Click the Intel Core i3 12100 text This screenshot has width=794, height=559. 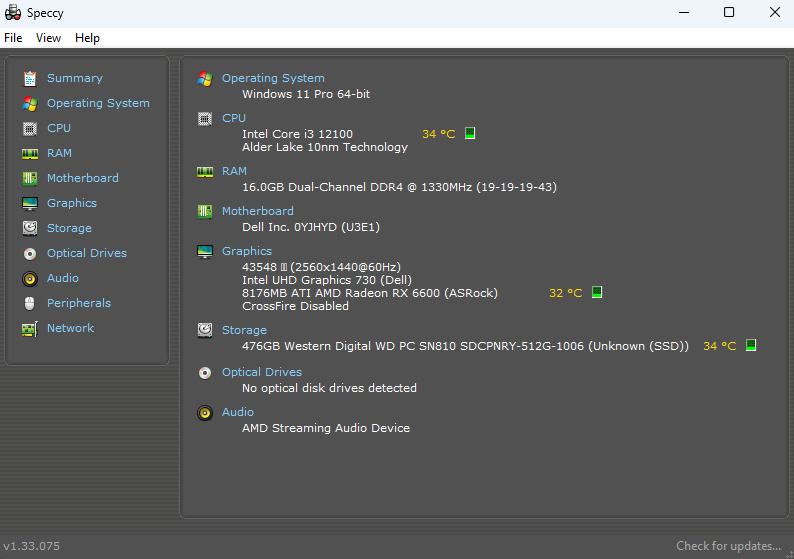(297, 134)
